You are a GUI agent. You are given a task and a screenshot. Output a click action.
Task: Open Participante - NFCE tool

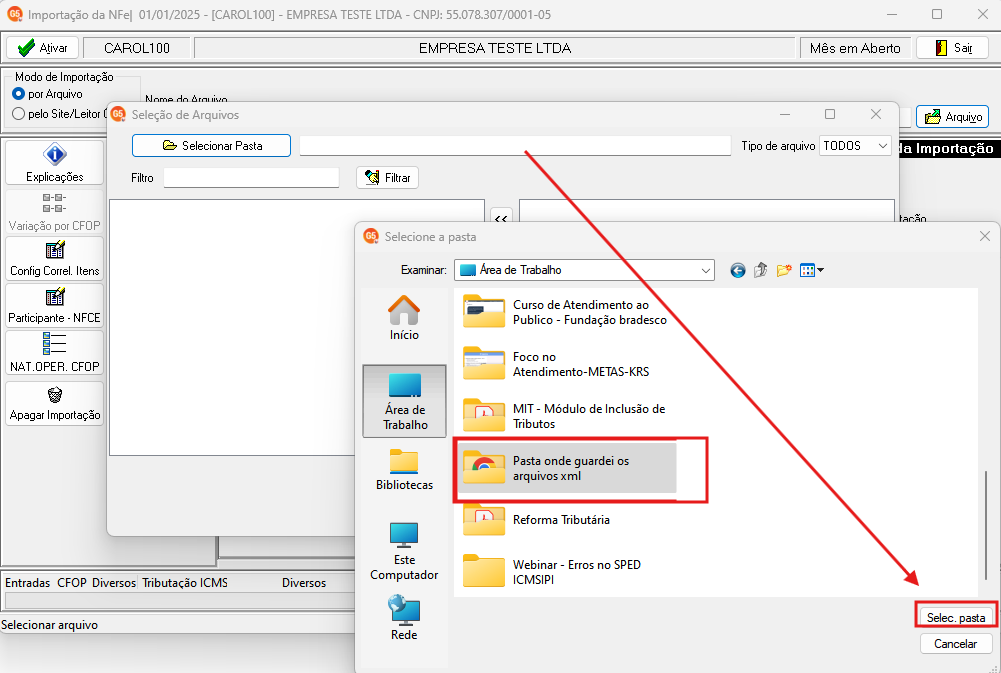tap(54, 305)
